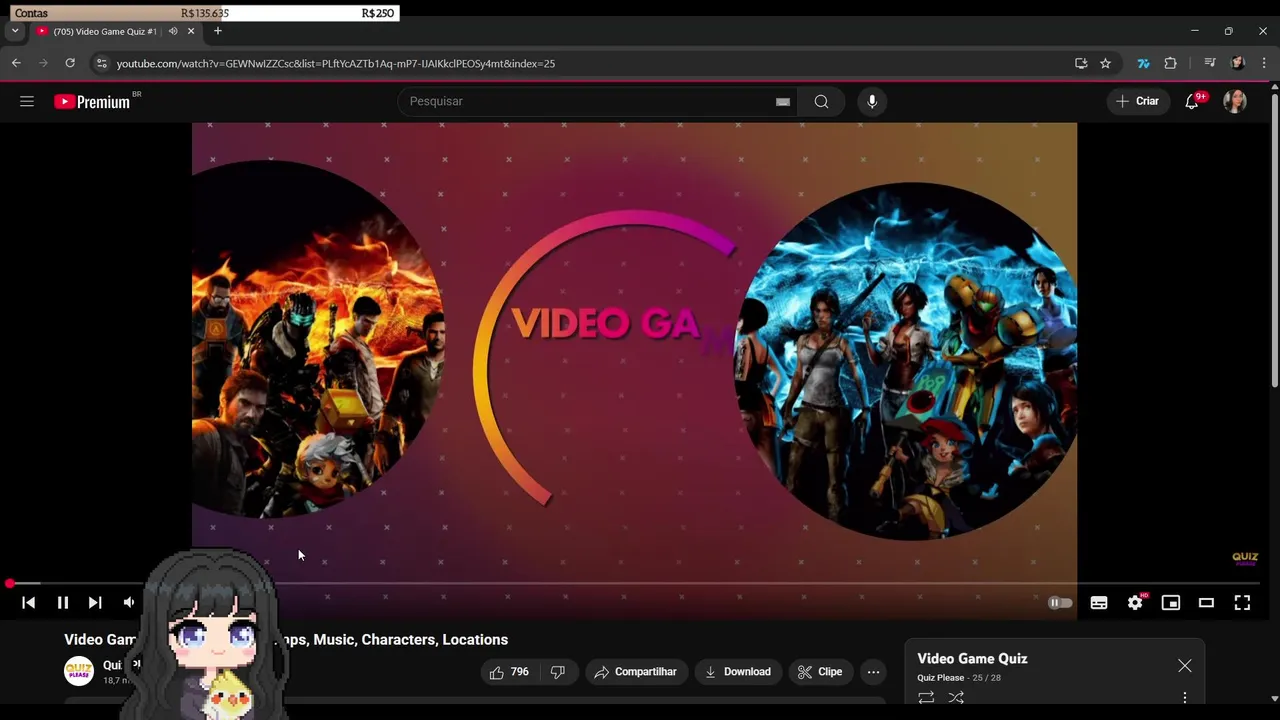
Task: Toggle playlist shuffle button
Action: tap(956, 698)
